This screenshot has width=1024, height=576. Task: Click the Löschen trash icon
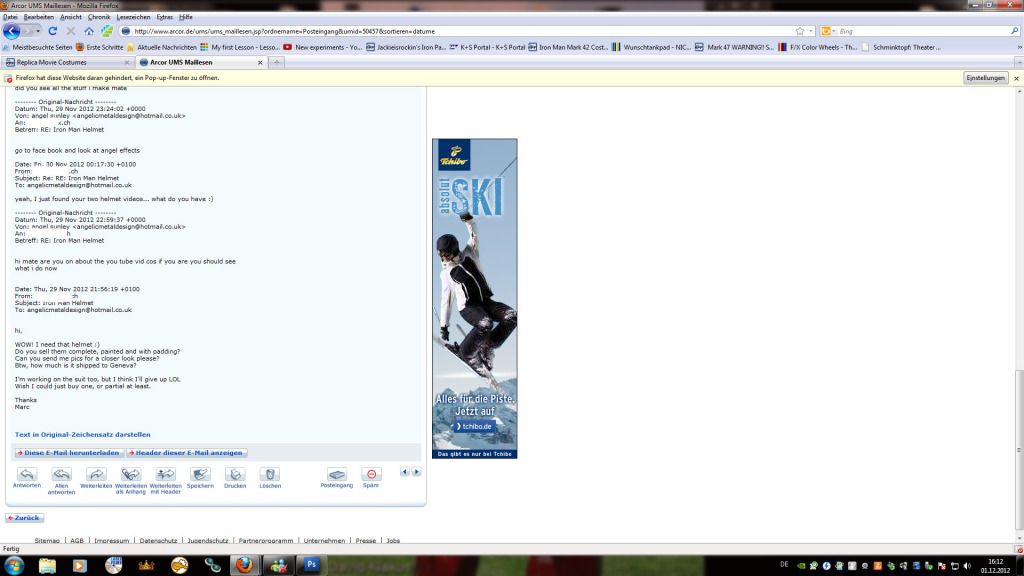(x=270, y=474)
